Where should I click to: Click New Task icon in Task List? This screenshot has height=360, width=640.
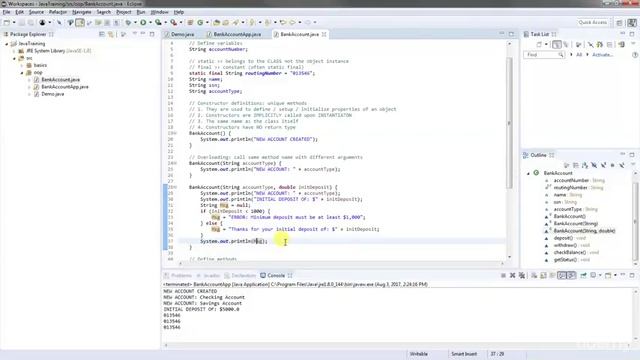pos(539,44)
